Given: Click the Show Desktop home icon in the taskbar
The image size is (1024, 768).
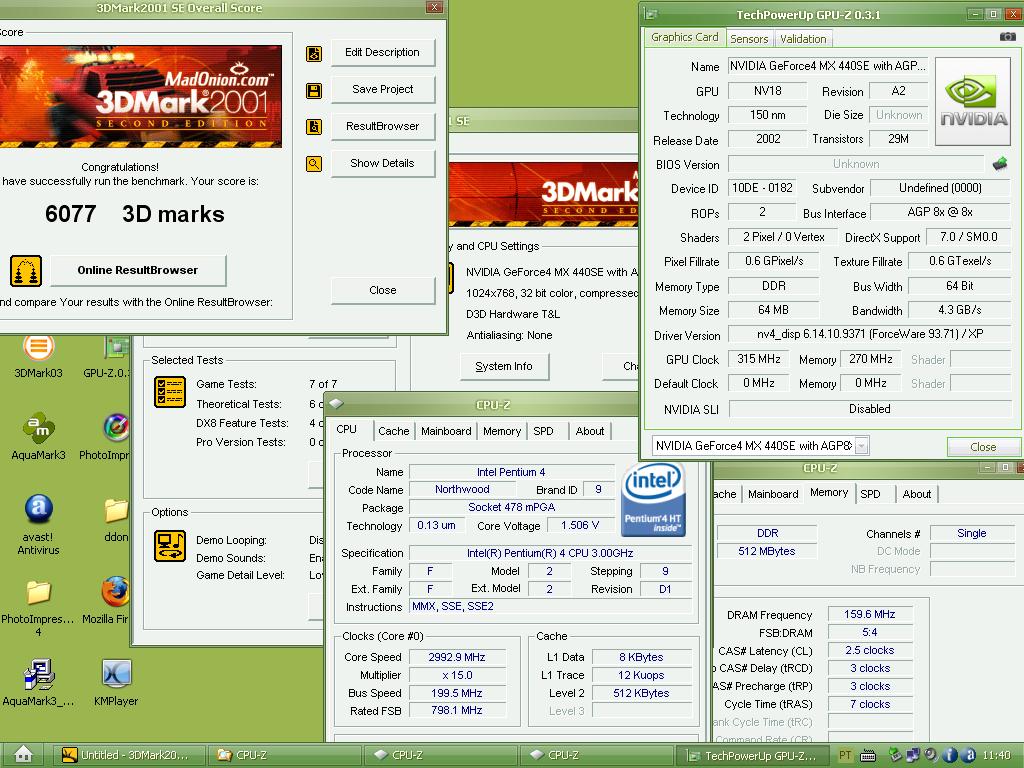Looking at the screenshot, I should (x=24, y=754).
